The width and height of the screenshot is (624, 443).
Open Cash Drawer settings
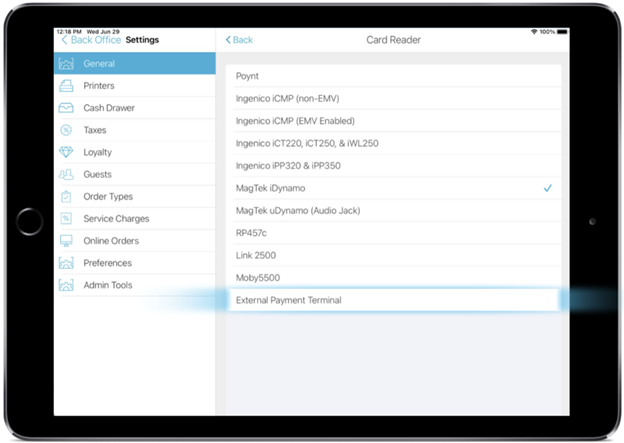coord(135,108)
